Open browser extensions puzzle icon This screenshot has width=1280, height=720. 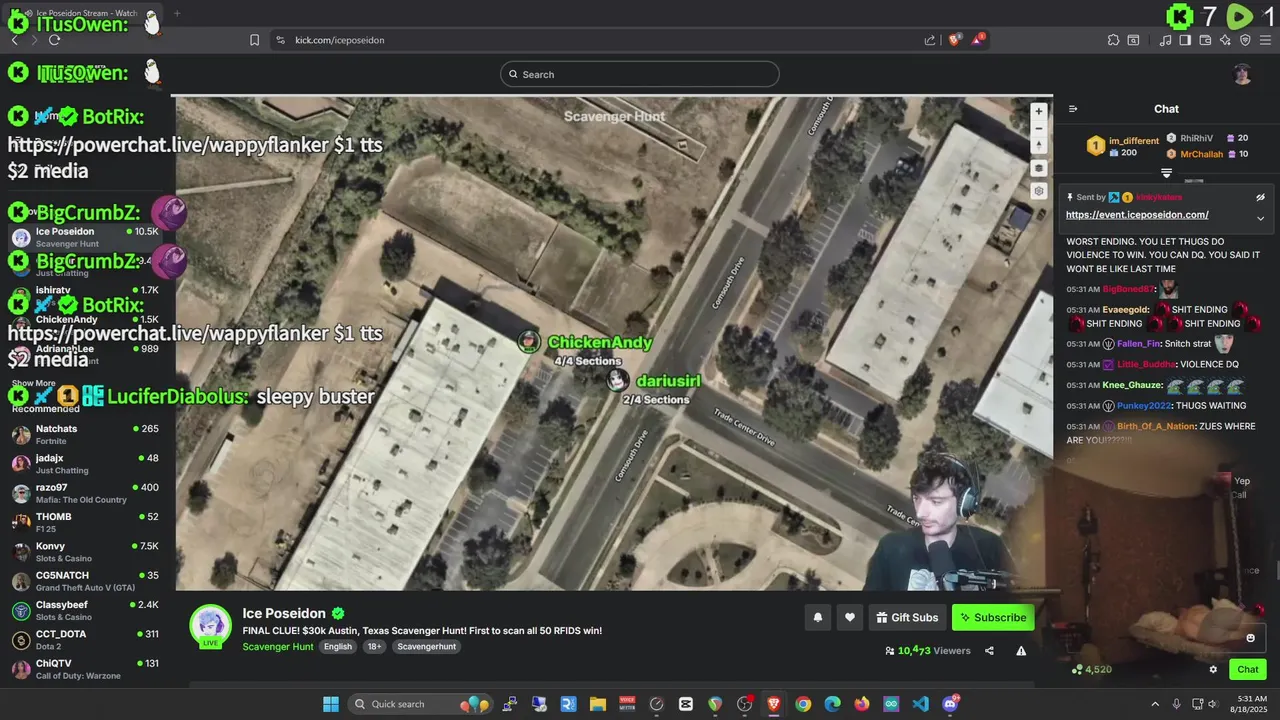pyautogui.click(x=1113, y=40)
